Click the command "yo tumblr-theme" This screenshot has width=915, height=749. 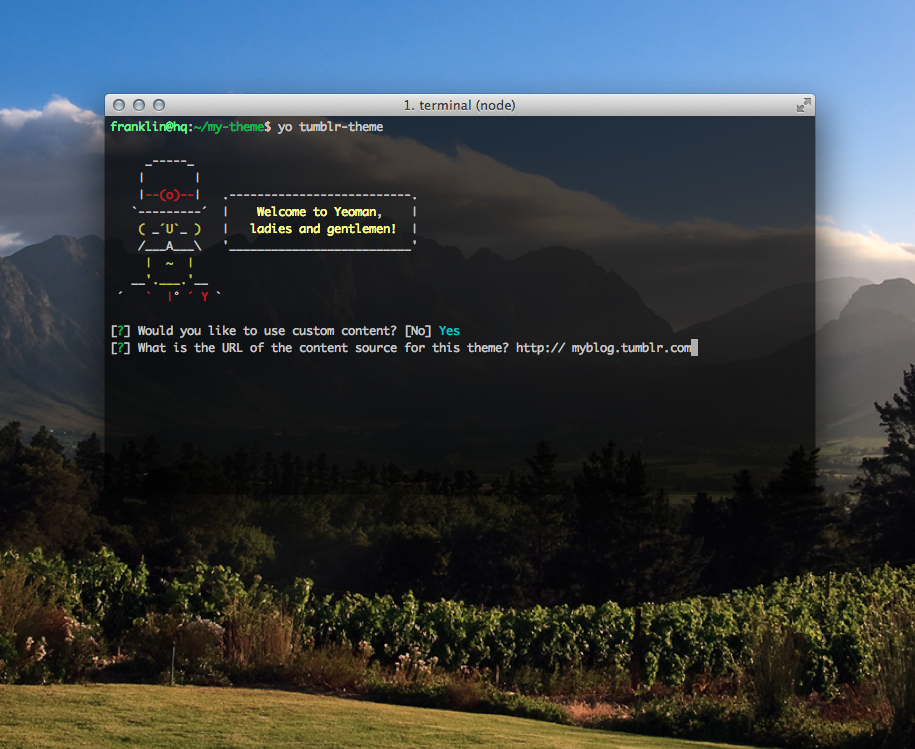click(330, 127)
